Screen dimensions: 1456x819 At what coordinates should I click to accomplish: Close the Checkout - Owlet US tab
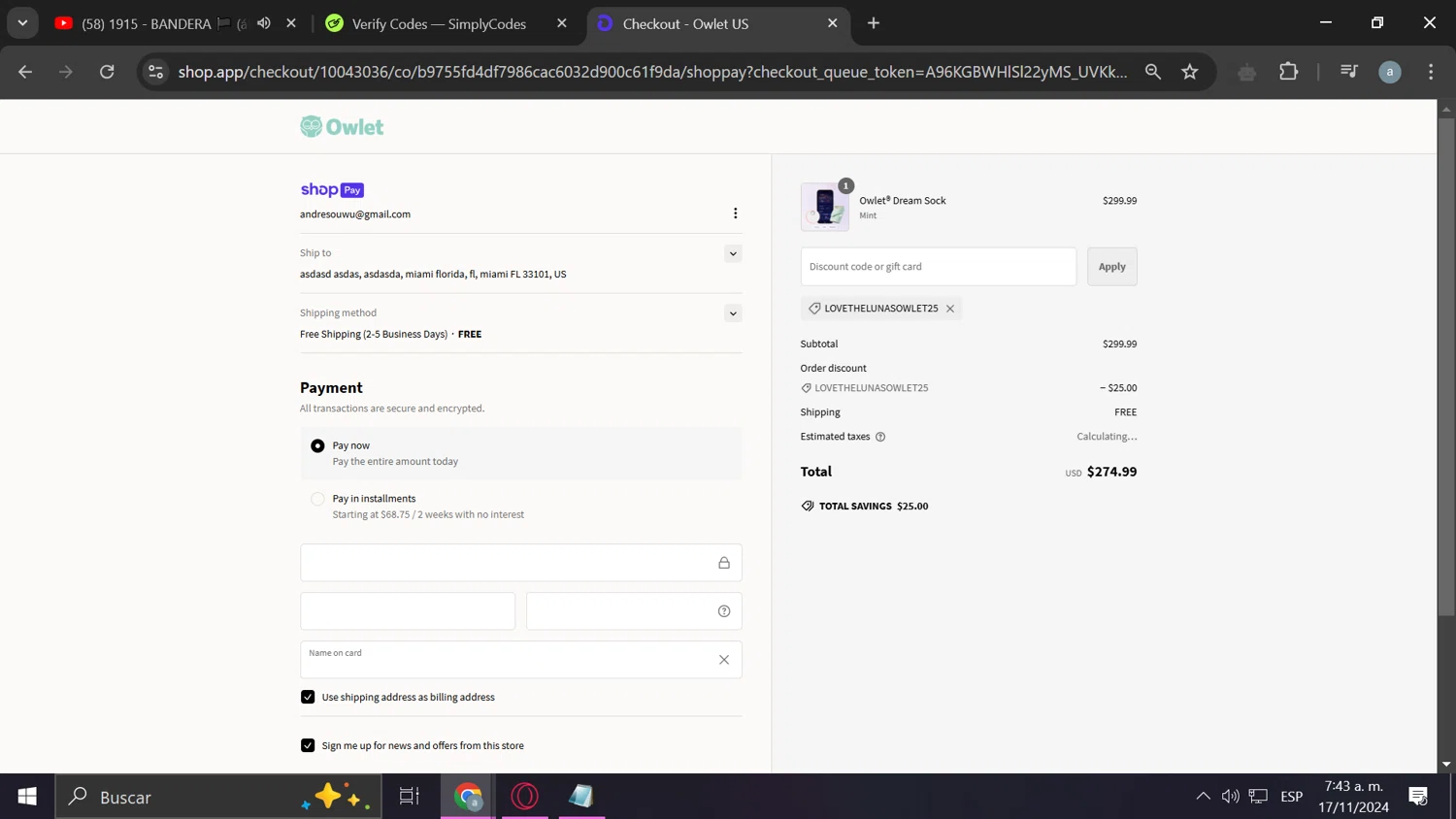(x=833, y=23)
